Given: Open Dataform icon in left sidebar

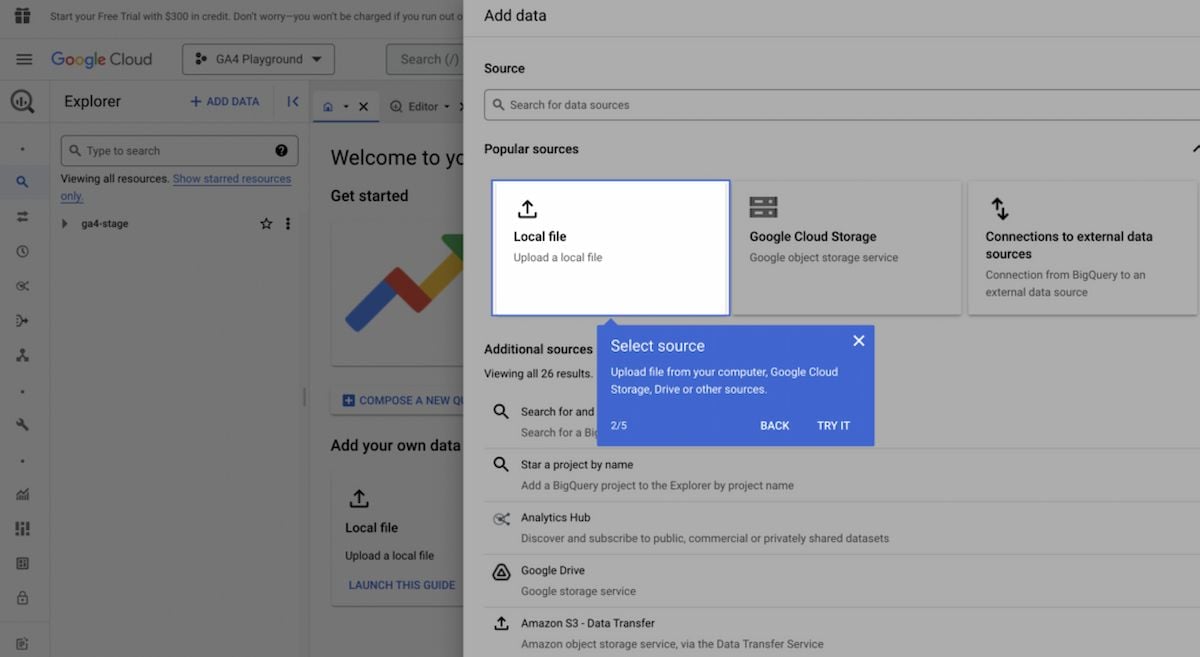Looking at the screenshot, I should point(22,321).
